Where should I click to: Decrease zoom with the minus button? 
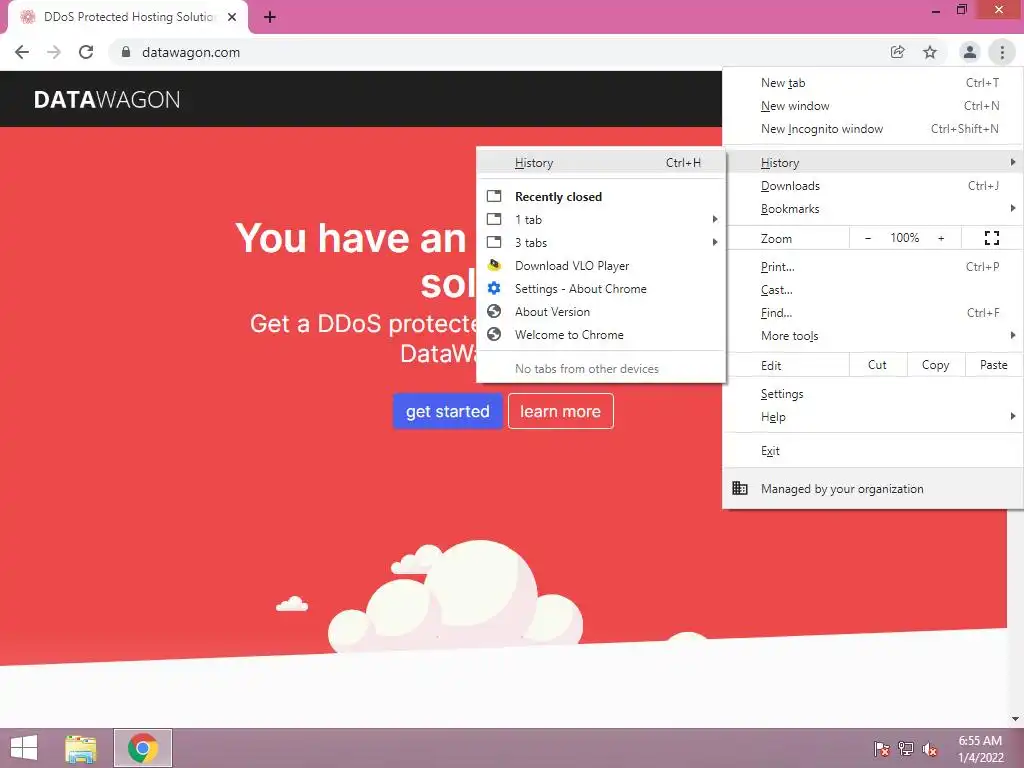868,238
